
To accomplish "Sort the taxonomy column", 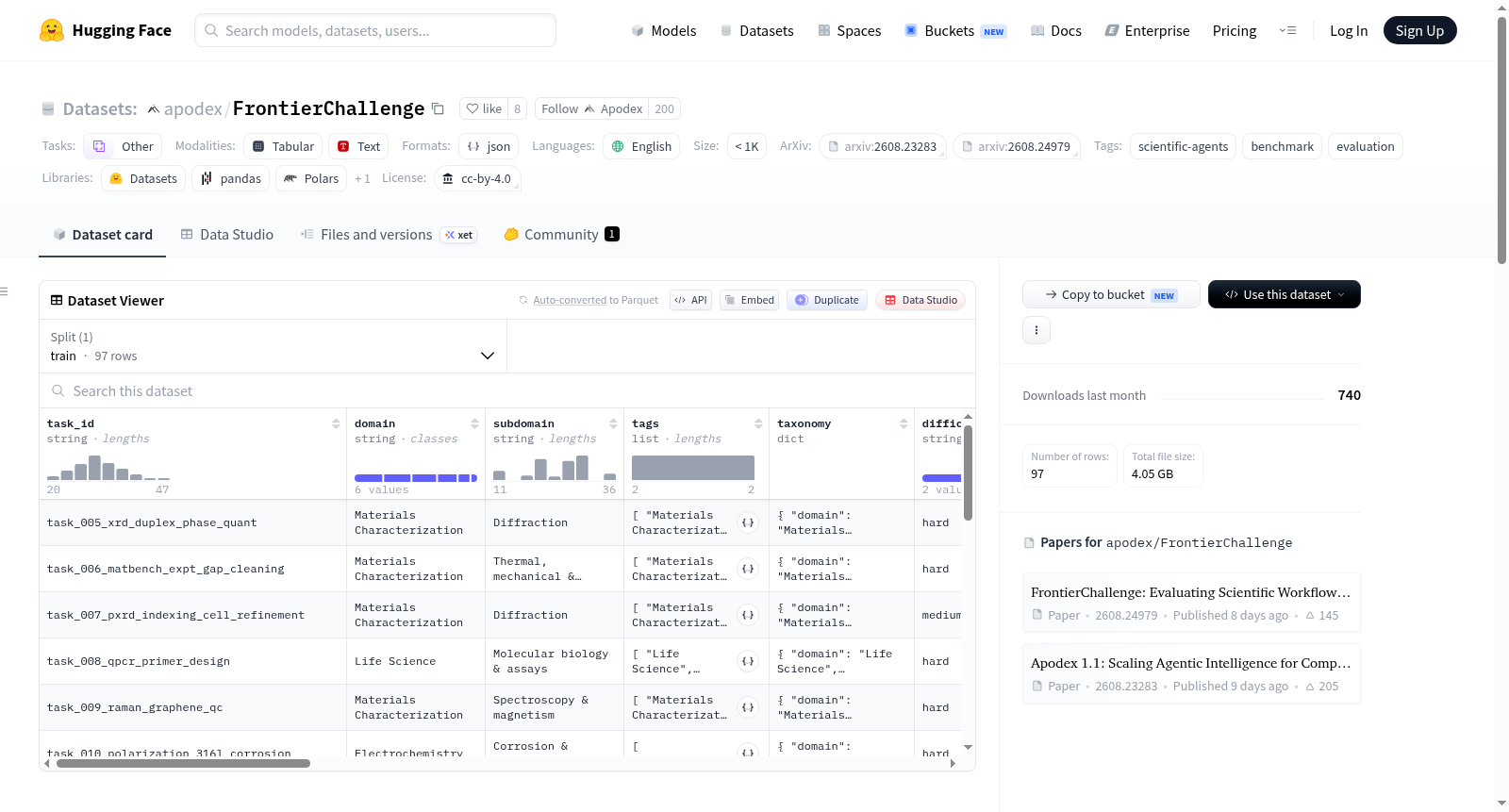I will tap(904, 423).
